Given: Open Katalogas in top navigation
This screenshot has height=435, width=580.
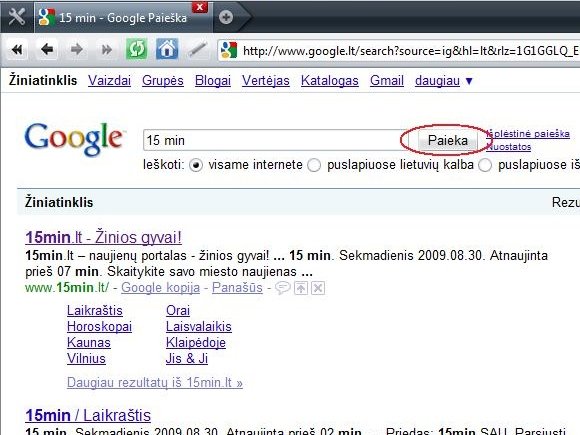Looking at the screenshot, I should click(330, 81).
